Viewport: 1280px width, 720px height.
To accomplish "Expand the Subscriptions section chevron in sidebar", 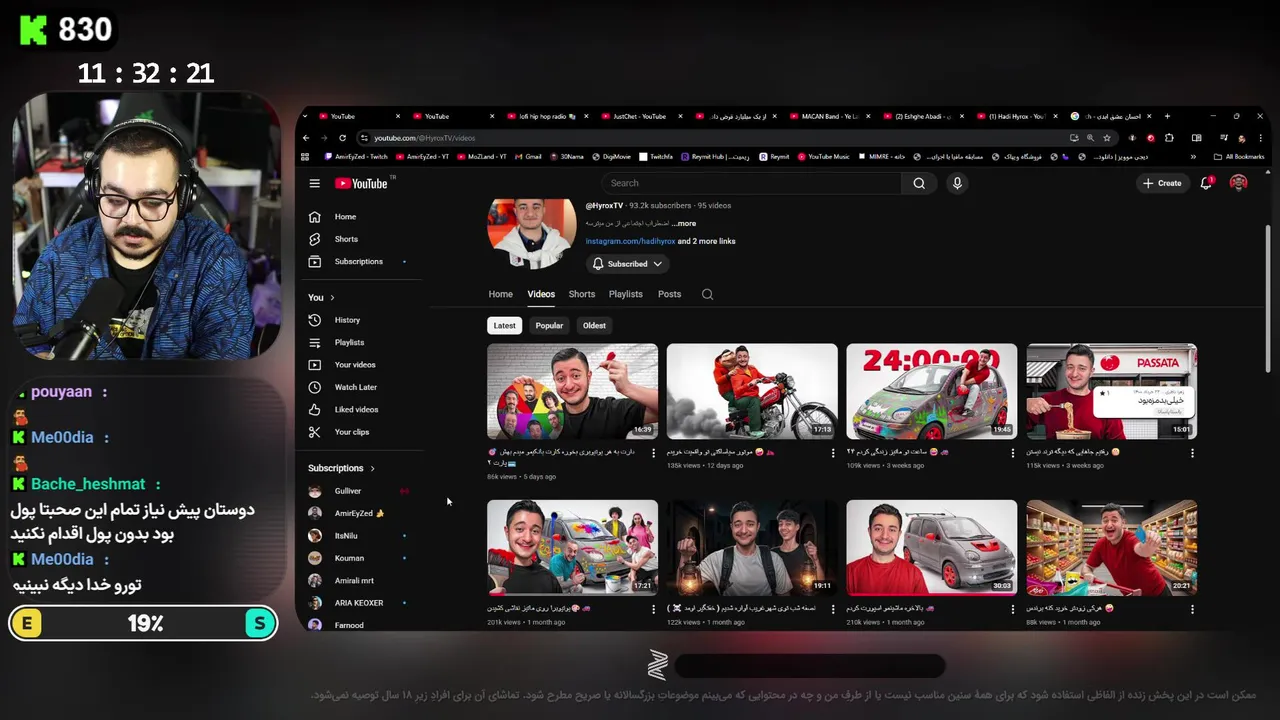I will point(372,468).
